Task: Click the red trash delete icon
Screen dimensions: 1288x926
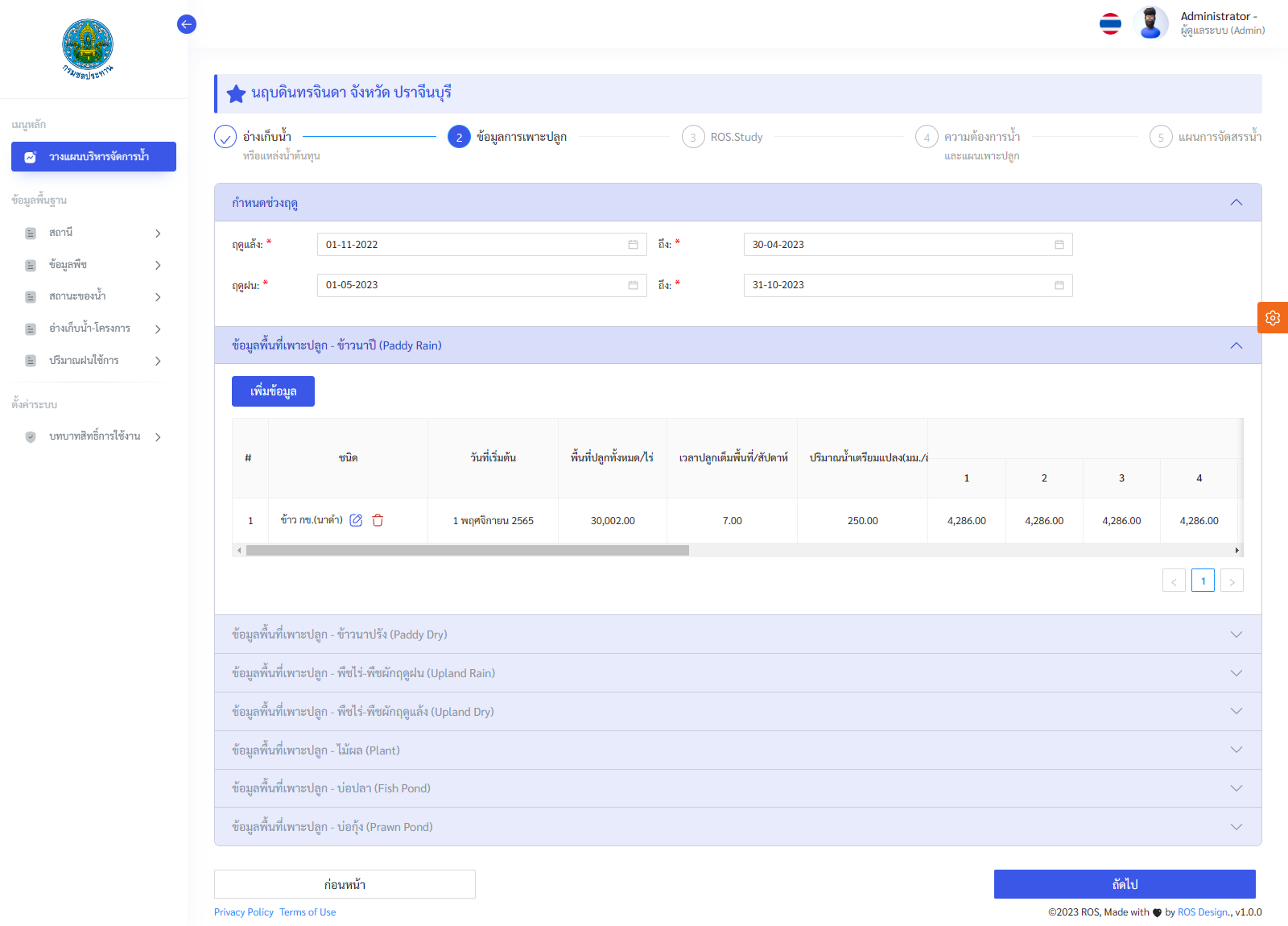Action: (378, 520)
